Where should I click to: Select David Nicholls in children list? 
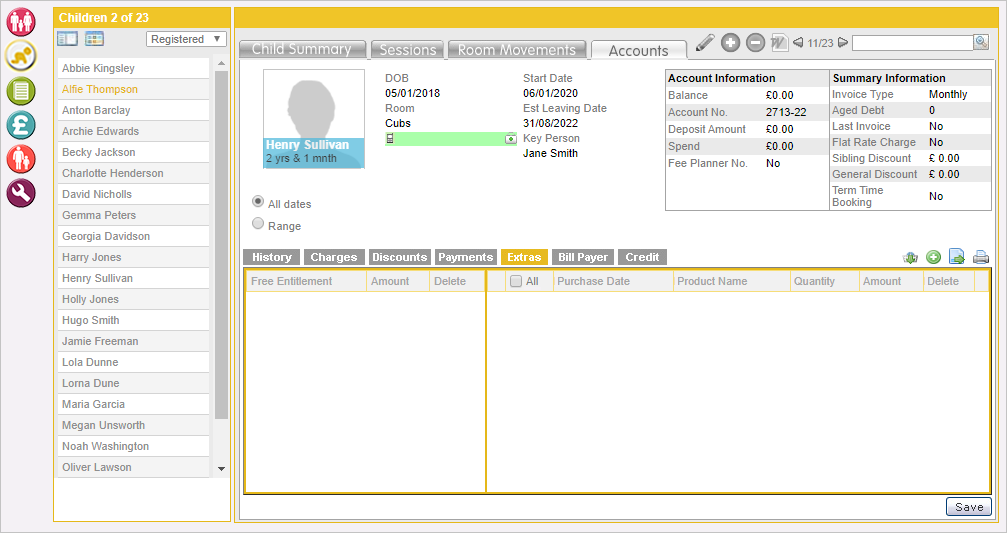tap(134, 194)
